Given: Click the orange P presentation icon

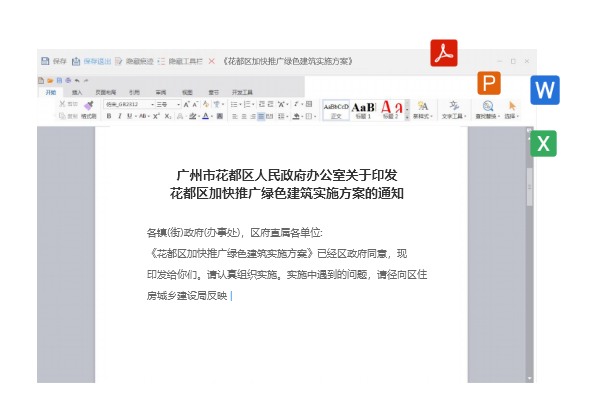Looking at the screenshot, I should (488, 83).
